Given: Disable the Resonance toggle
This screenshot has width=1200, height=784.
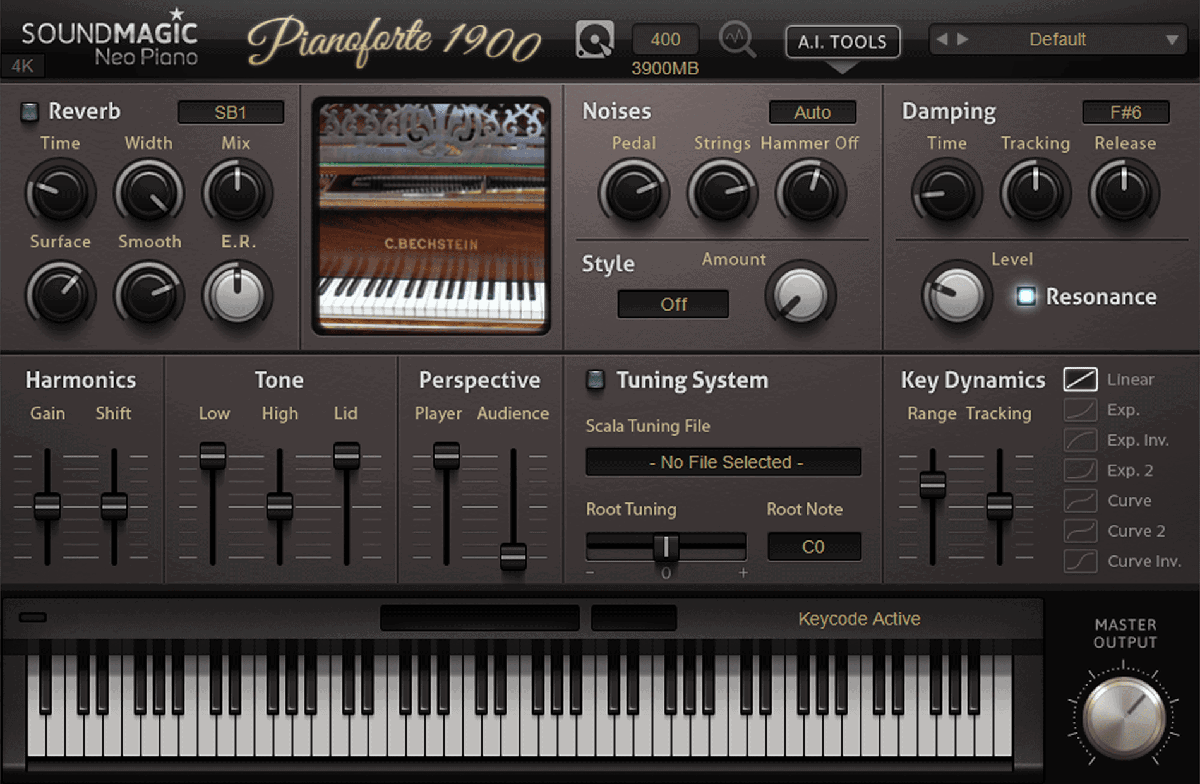Looking at the screenshot, I should pos(1025,296).
